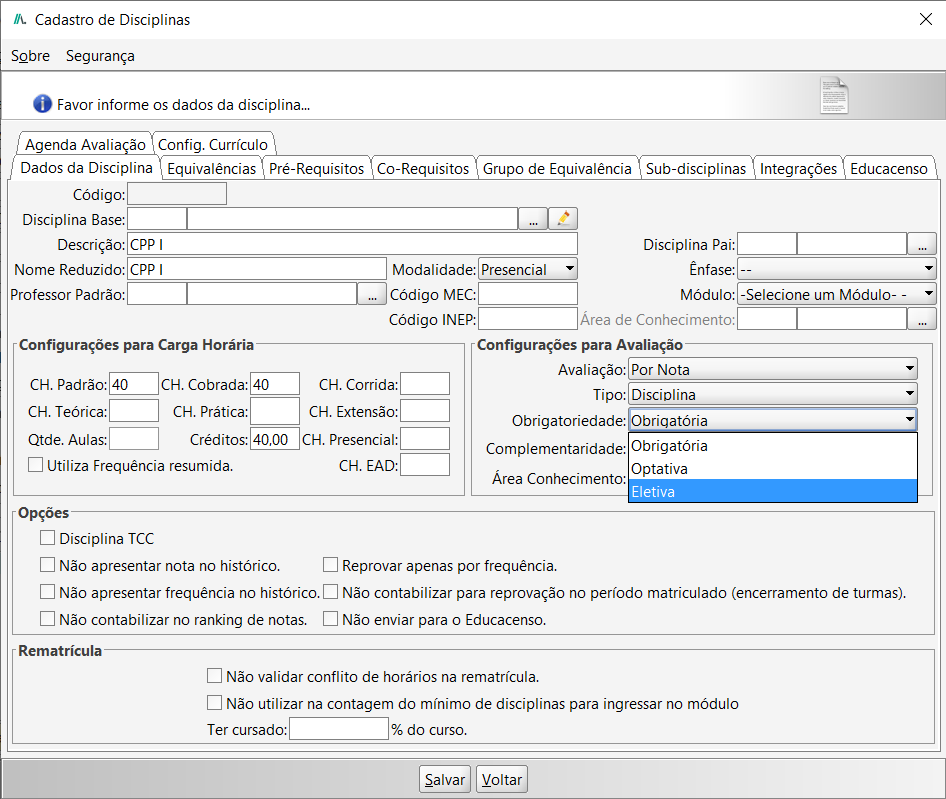Image resolution: width=946 pixels, height=799 pixels.
Task: Toggle Não contabilizar para reprovação no período
Action: [x=330, y=592]
